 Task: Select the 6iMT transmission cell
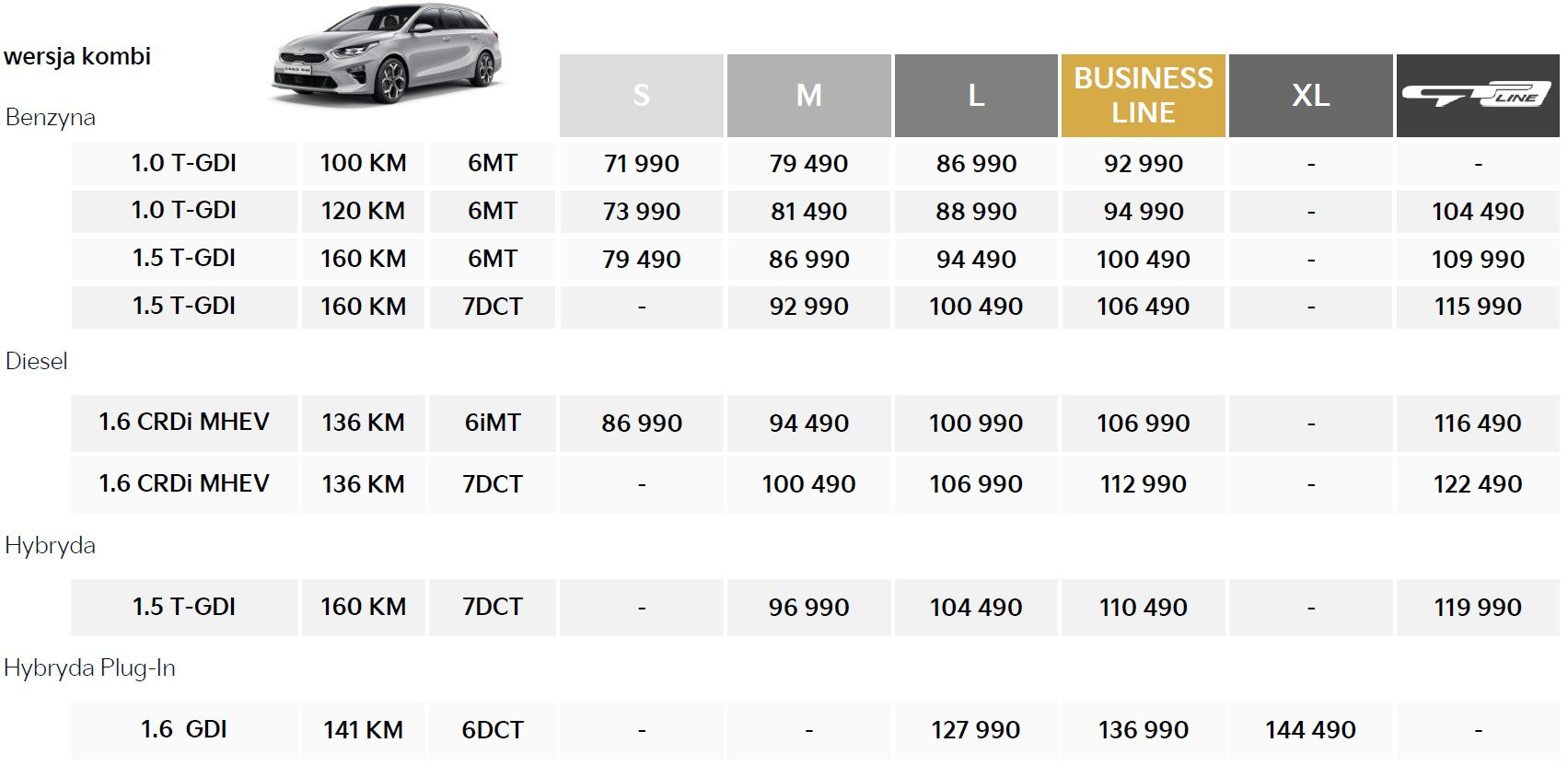click(x=493, y=423)
